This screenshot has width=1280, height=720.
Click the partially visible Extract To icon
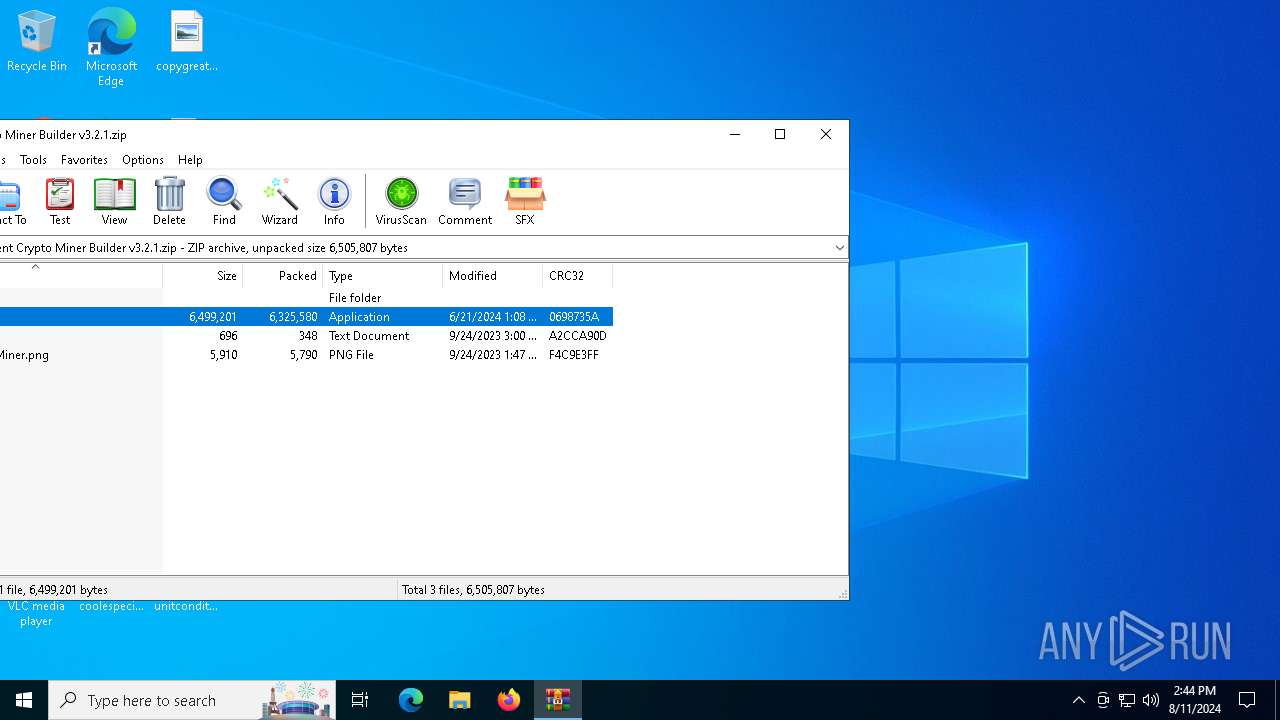(x=12, y=201)
